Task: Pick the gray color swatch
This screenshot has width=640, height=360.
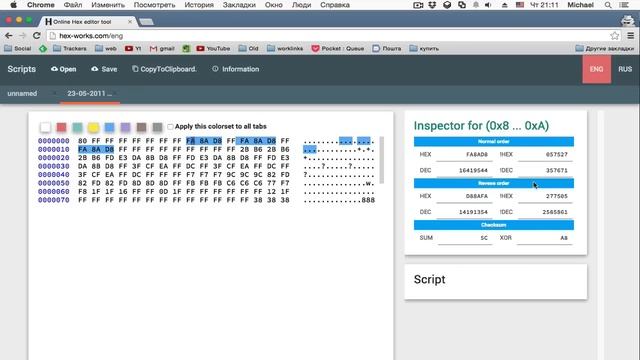Action: 157,127
